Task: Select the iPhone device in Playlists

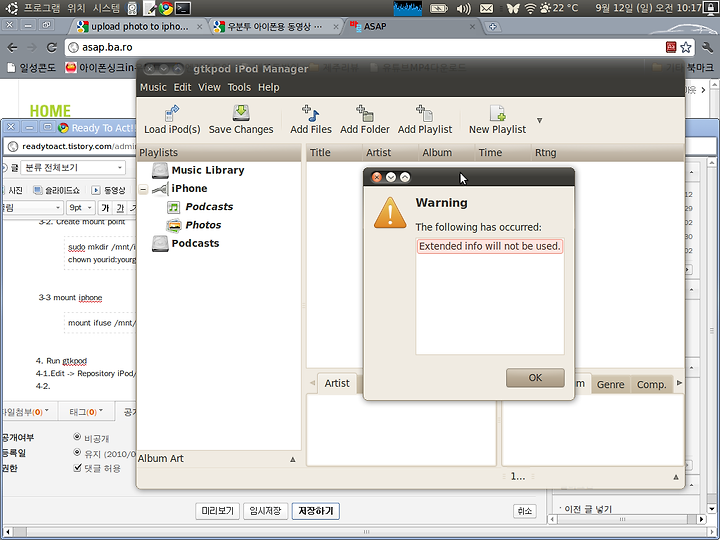Action: [x=189, y=188]
